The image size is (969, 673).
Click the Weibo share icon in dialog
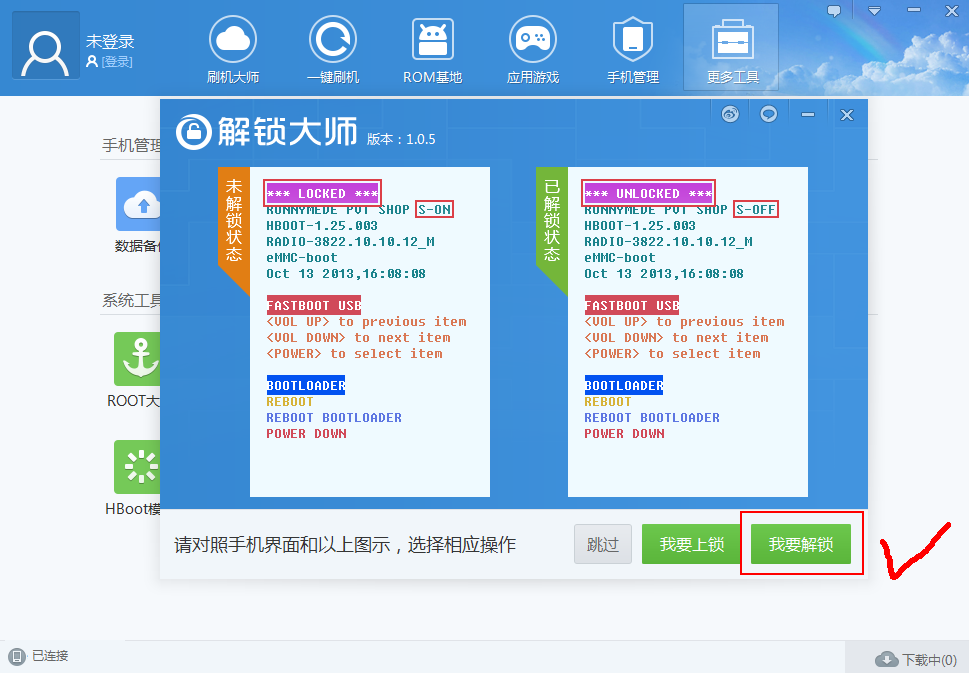point(731,114)
